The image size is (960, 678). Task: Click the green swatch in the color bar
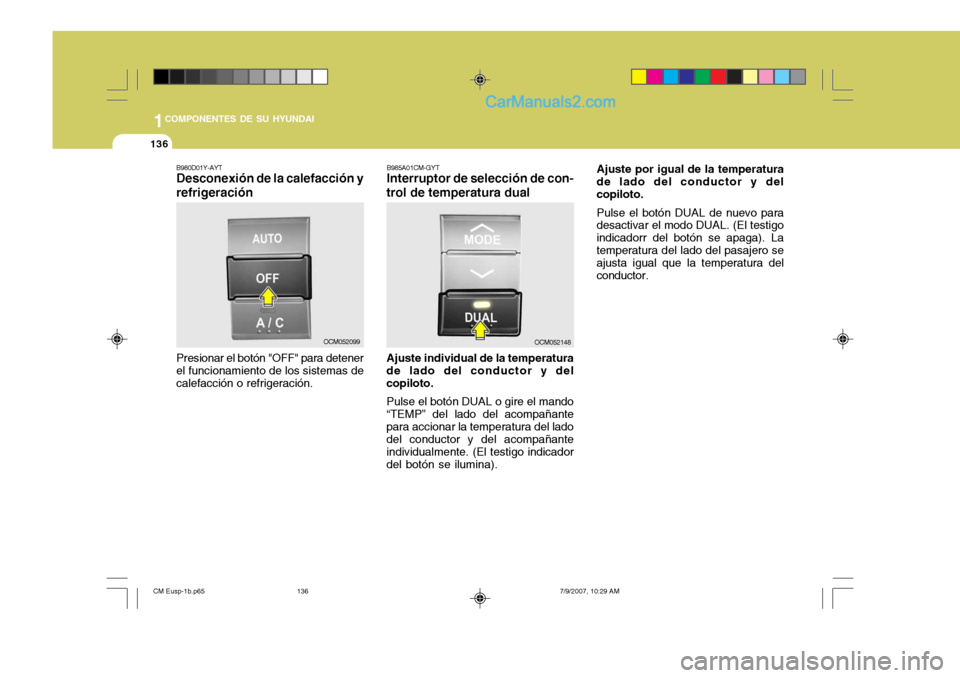[703, 77]
